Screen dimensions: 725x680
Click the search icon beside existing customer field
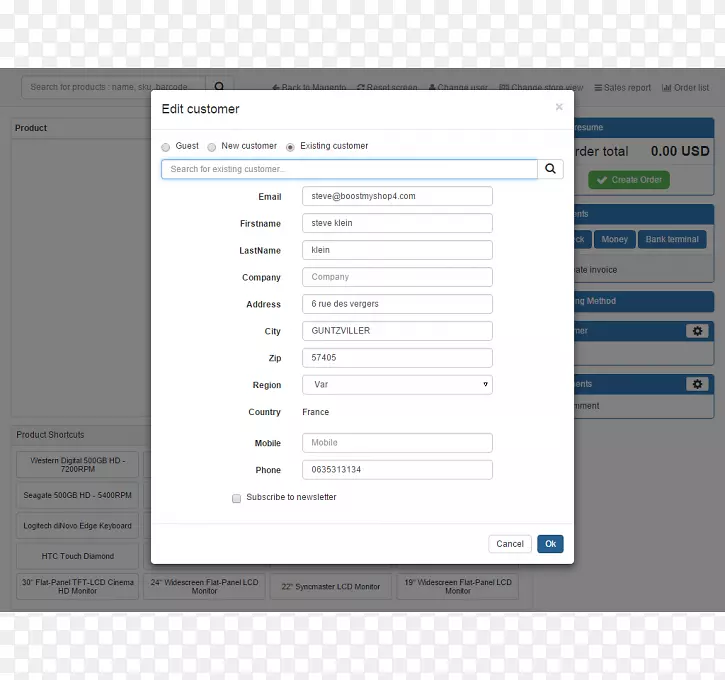click(x=550, y=170)
